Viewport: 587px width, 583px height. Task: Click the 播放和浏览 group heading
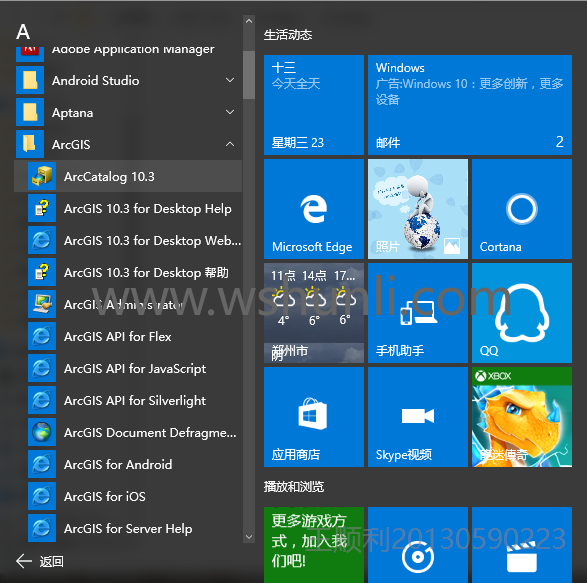pyautogui.click(x=294, y=487)
